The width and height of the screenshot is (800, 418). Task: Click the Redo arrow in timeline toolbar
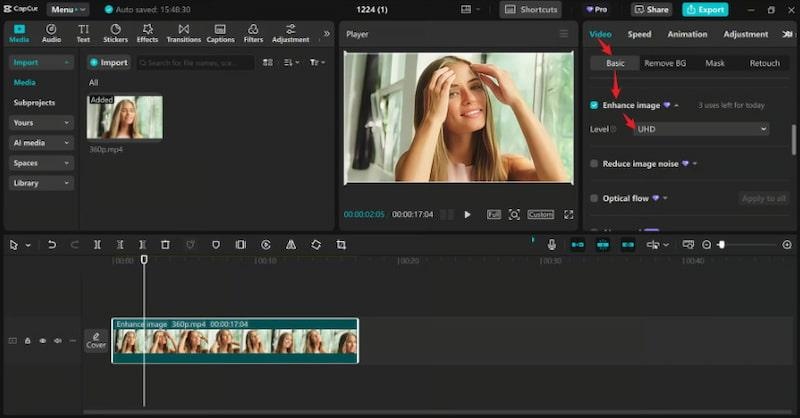coord(74,245)
